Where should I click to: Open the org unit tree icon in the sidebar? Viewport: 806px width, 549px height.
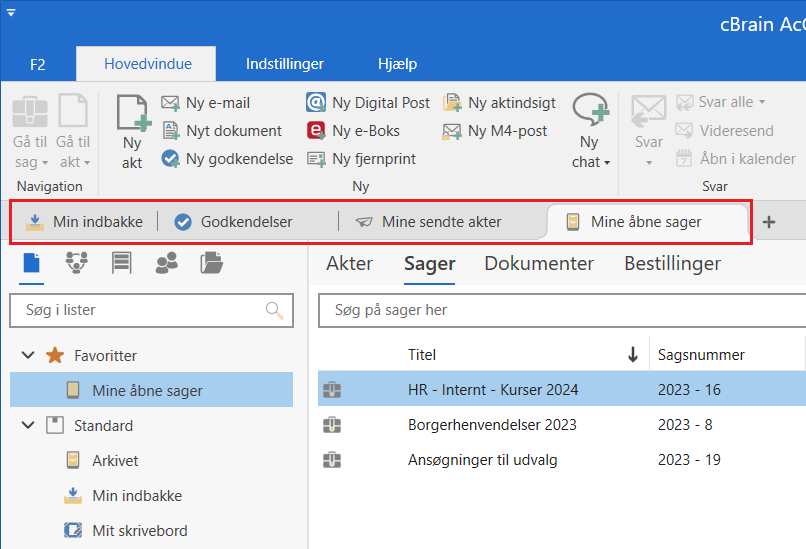(77, 263)
